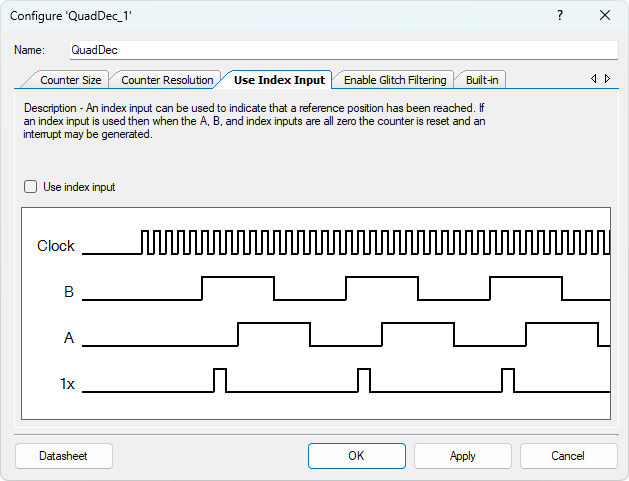Click the help question mark button
Image resolution: width=629 pixels, height=481 pixels.
[x=559, y=15]
